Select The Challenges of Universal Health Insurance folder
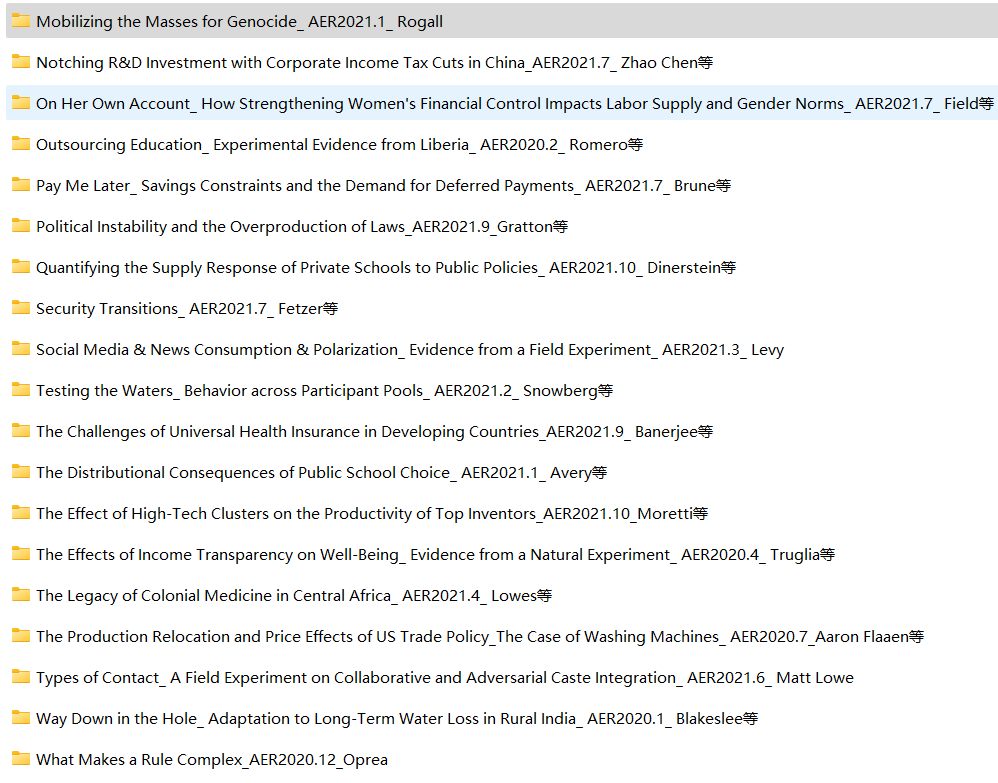998x783 pixels. (374, 432)
